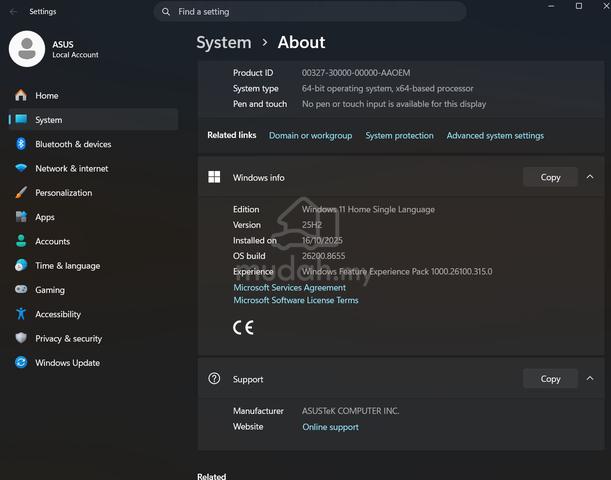Select Bluetooth & devices in sidebar
Viewport: 611px width, 480px height.
(x=94, y=144)
